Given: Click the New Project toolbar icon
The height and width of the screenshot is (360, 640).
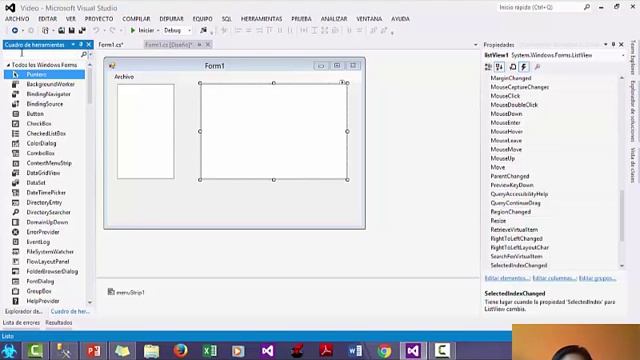Looking at the screenshot, I should click(45, 30).
